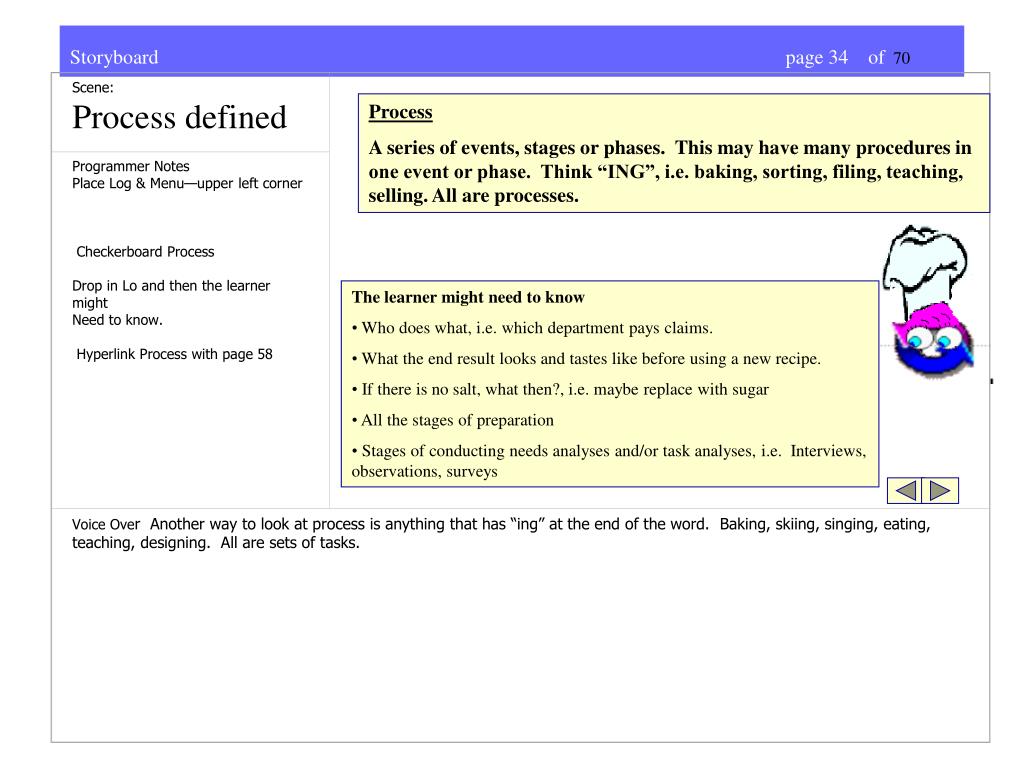1024x768 pixels.
Task: Click the Voice Over label
Action: [x=106, y=524]
